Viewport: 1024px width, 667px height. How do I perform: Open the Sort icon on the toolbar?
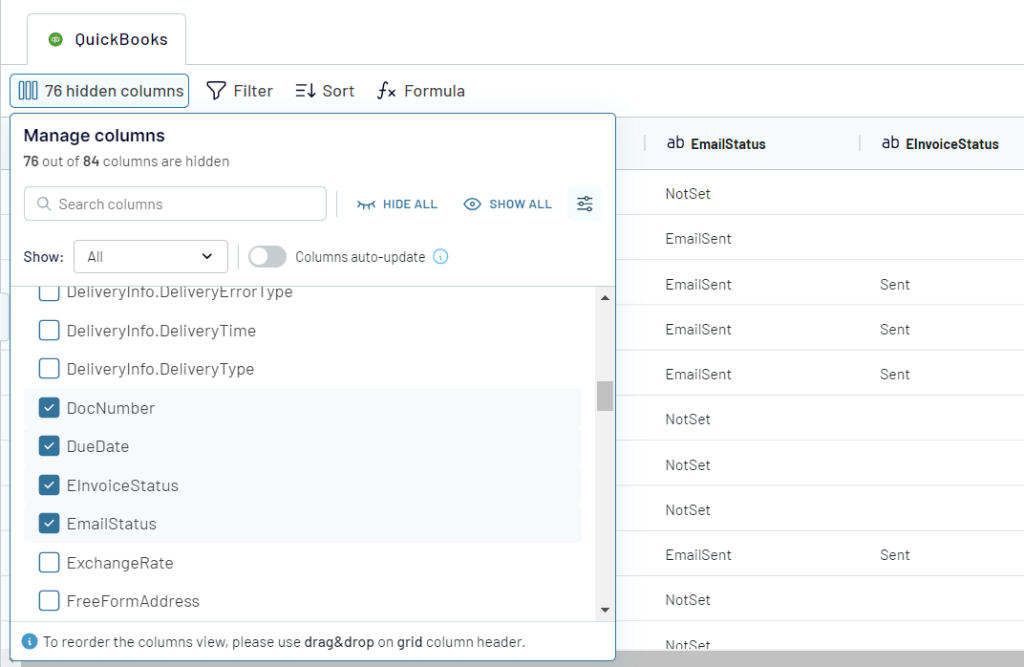click(308, 91)
